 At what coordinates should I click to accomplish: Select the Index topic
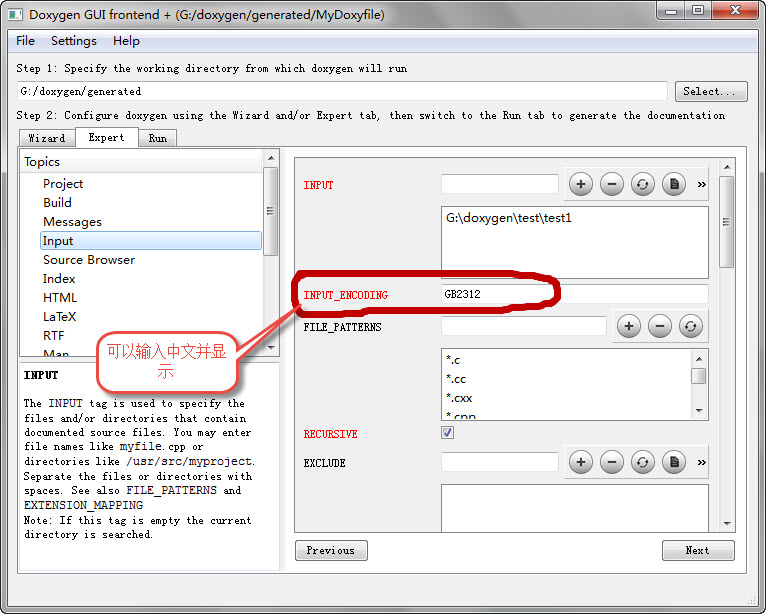[x=59, y=279]
